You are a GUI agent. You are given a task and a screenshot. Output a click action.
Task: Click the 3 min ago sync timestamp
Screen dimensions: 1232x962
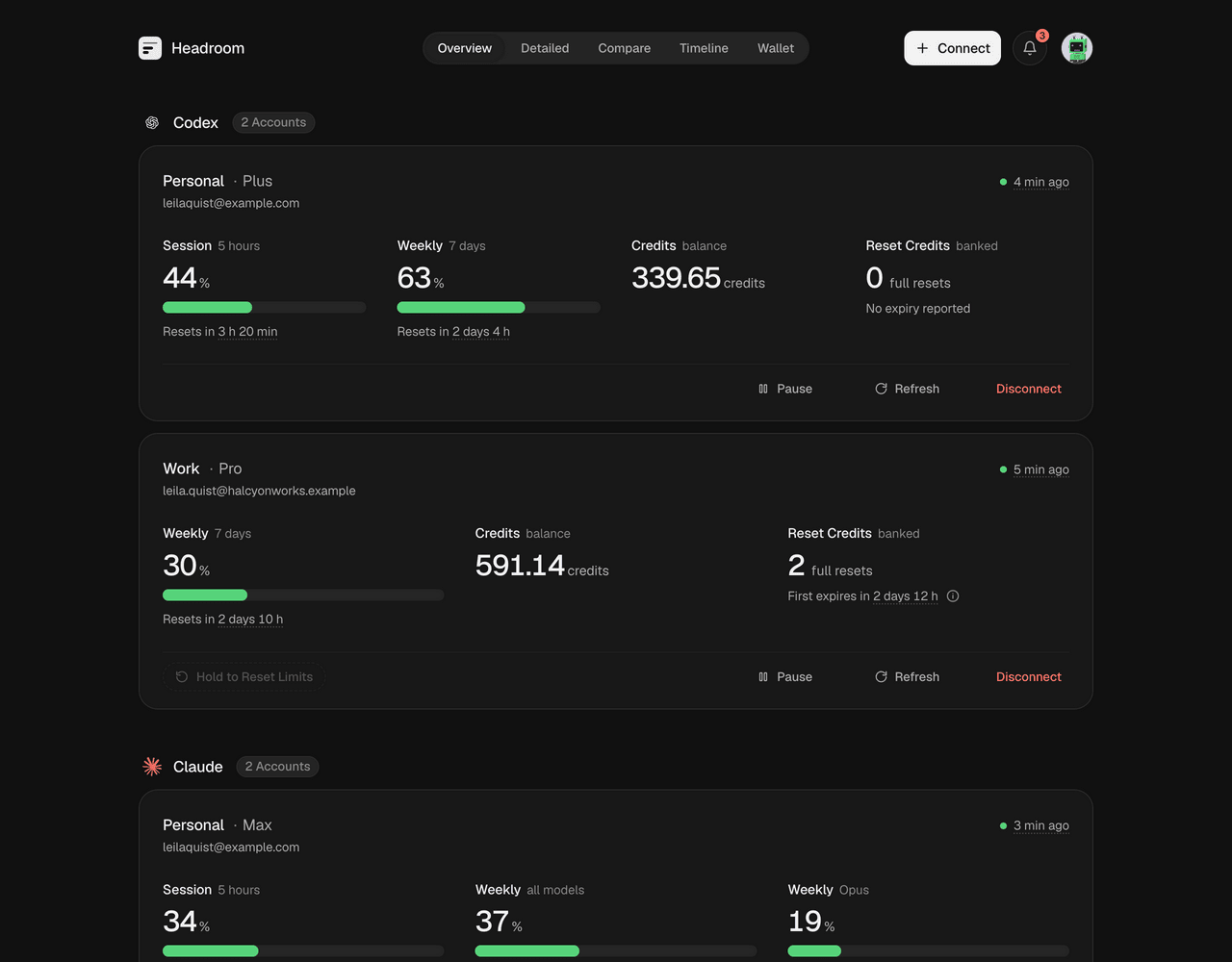1041,825
